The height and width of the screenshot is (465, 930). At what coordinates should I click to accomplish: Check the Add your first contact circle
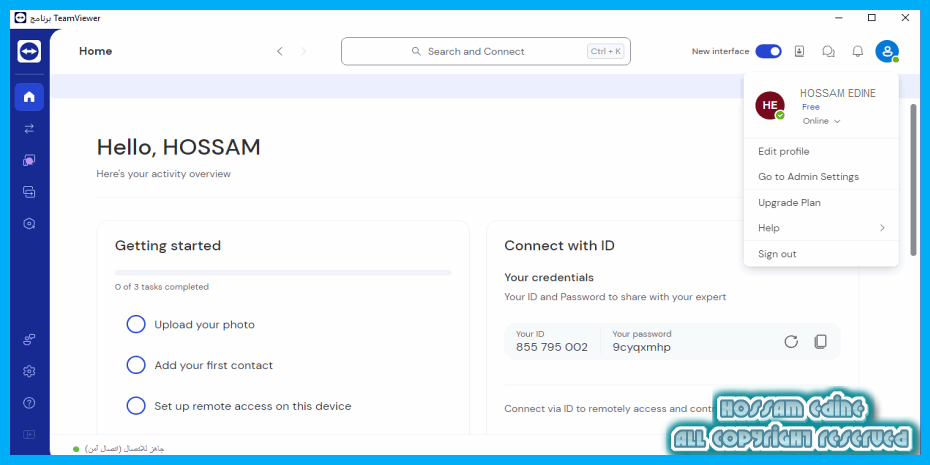click(136, 365)
